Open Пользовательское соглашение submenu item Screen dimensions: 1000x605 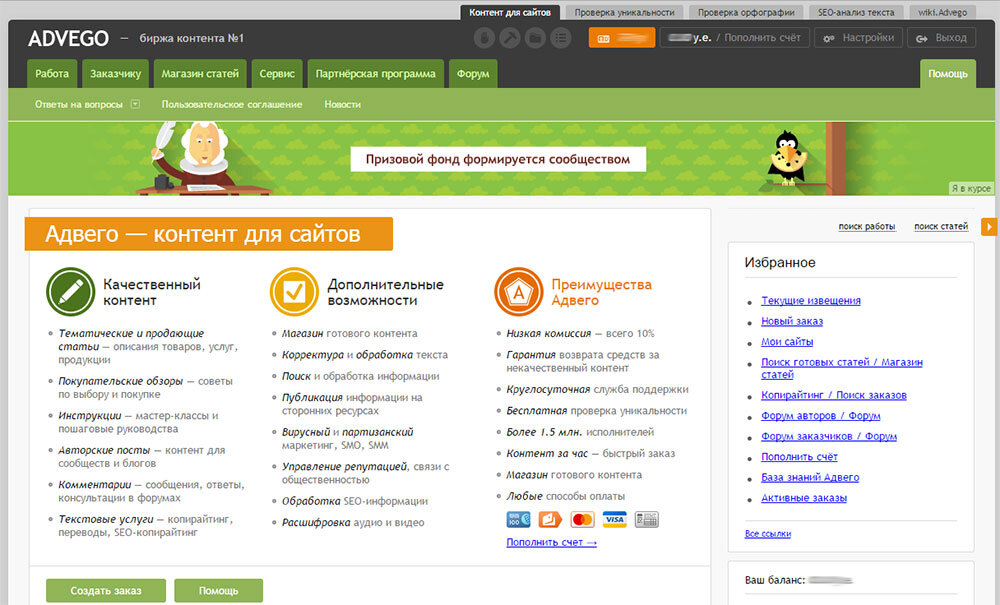click(232, 104)
